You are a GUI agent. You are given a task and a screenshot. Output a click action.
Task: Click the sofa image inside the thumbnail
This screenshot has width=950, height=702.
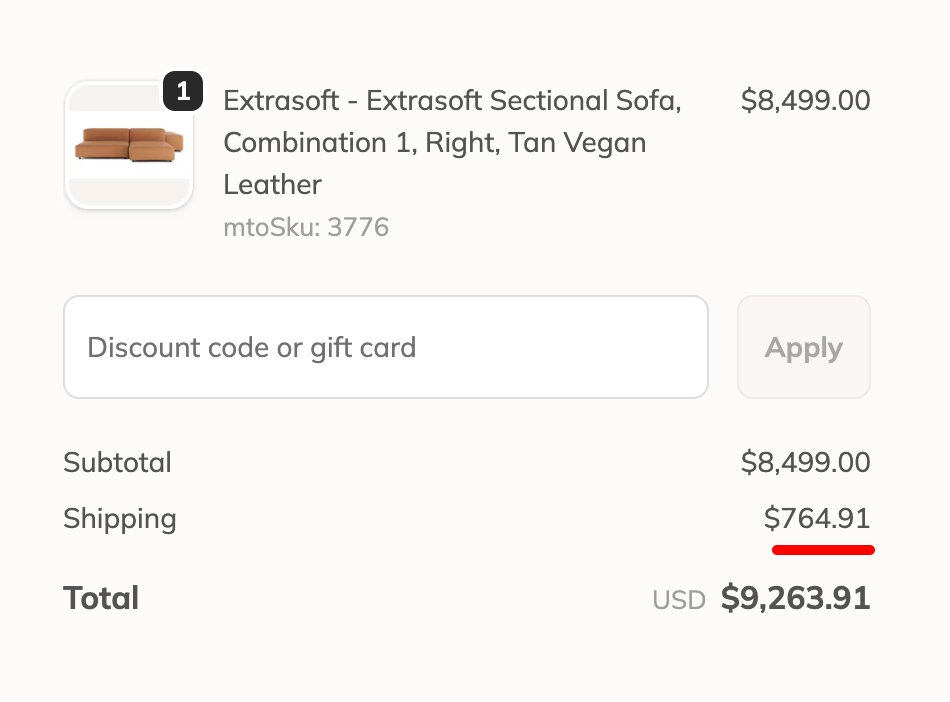[128, 146]
